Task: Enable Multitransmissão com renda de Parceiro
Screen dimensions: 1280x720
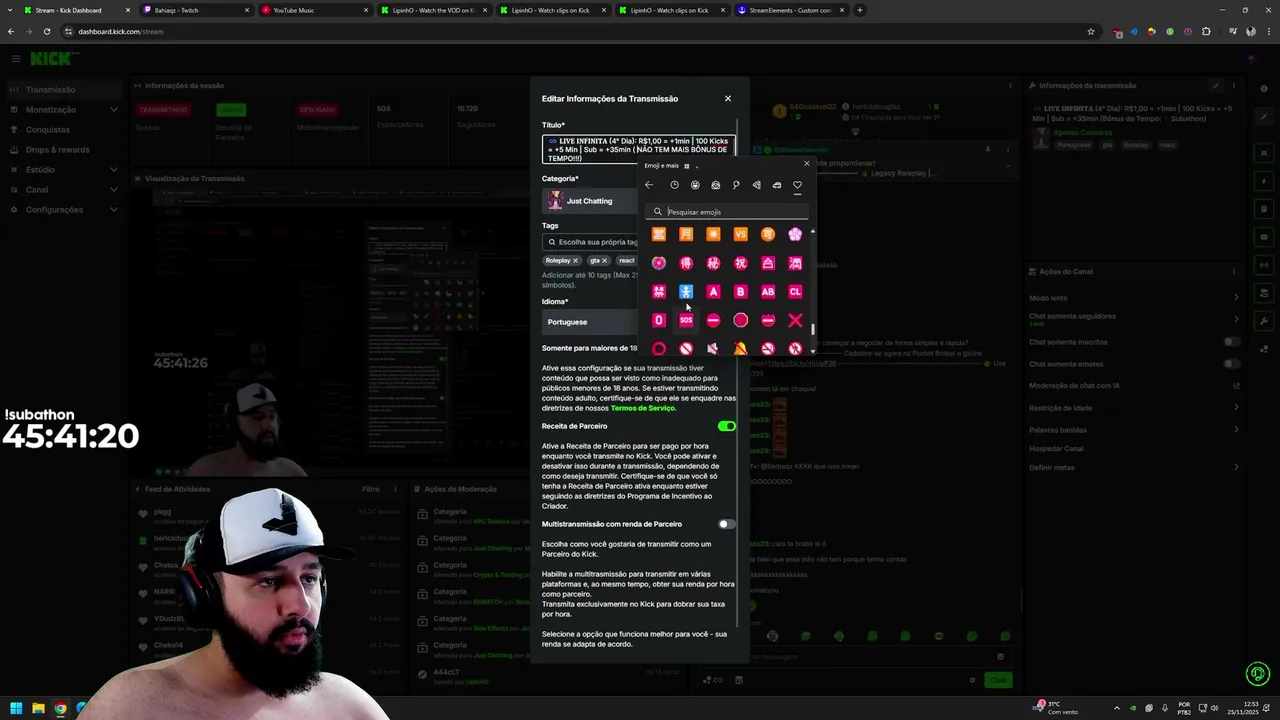Action: 727,524
